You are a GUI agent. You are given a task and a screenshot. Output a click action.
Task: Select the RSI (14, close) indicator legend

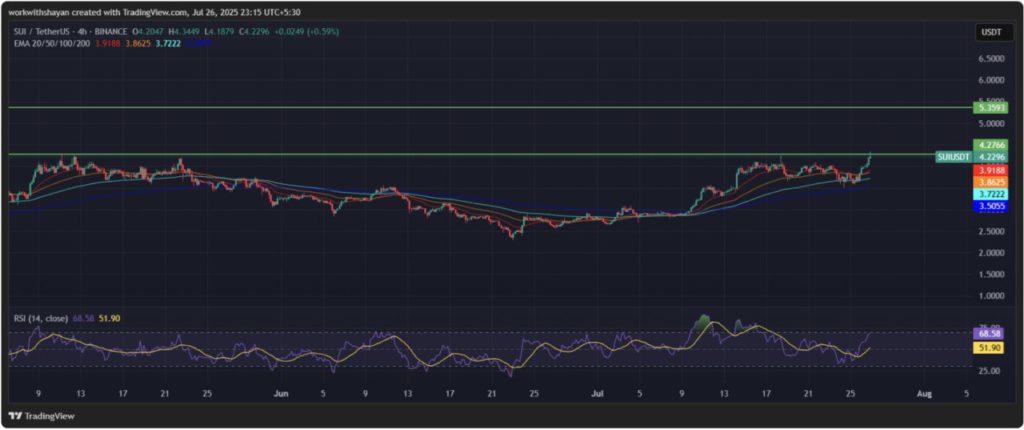[38, 318]
